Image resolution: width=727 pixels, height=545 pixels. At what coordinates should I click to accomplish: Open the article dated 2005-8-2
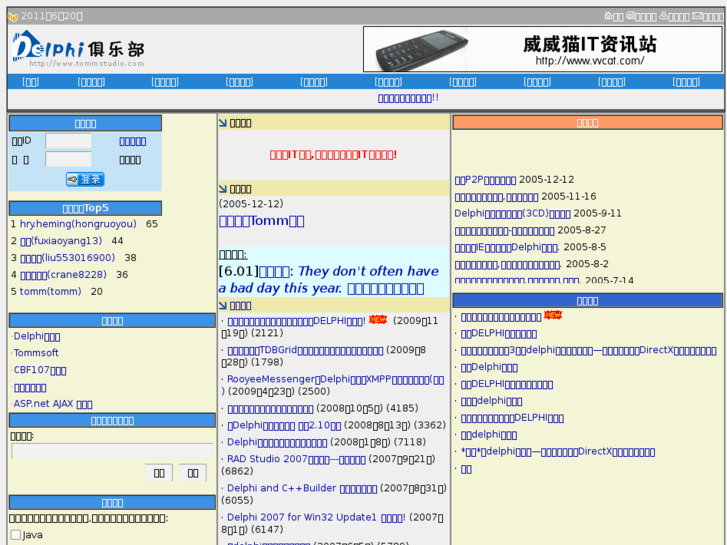click(x=508, y=265)
